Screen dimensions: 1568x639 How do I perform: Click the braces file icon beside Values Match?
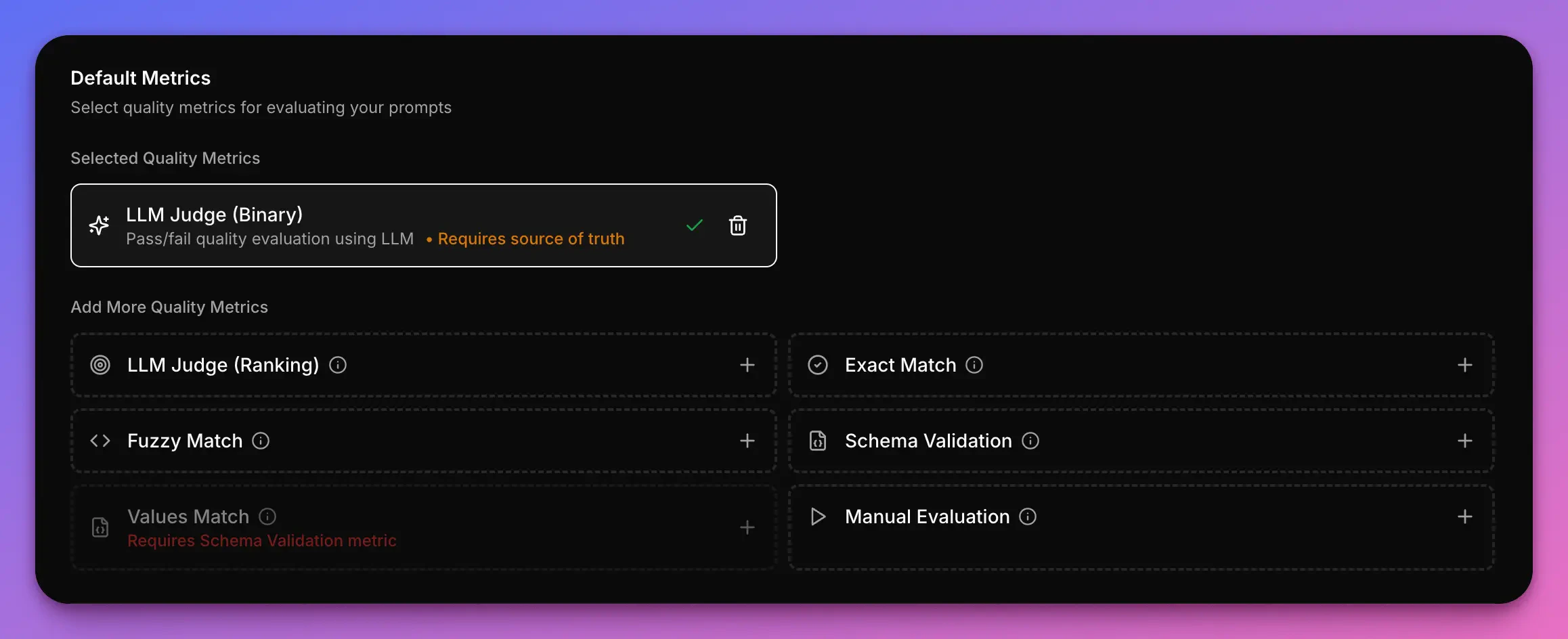click(100, 527)
